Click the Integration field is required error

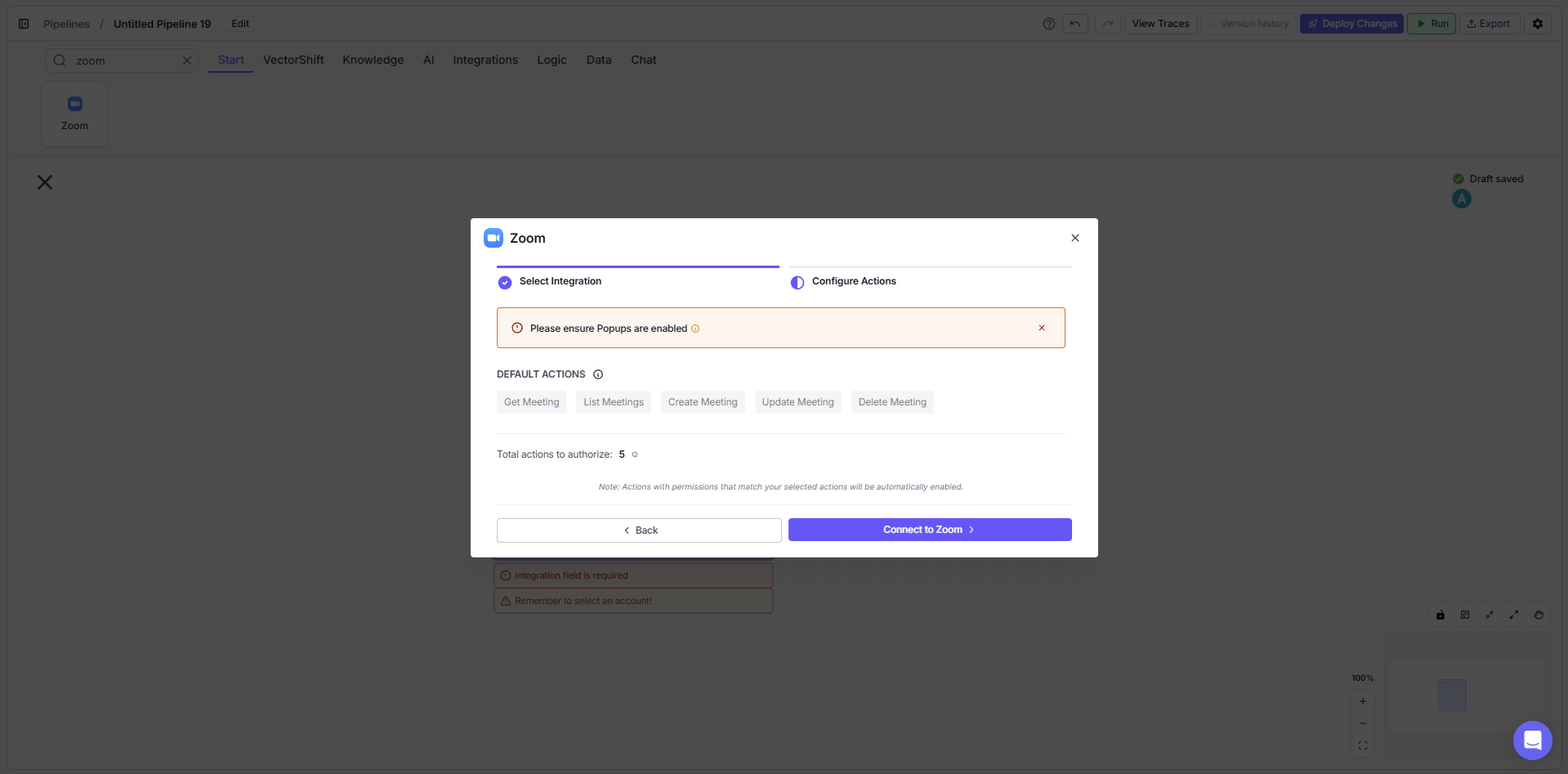pyautogui.click(x=633, y=575)
